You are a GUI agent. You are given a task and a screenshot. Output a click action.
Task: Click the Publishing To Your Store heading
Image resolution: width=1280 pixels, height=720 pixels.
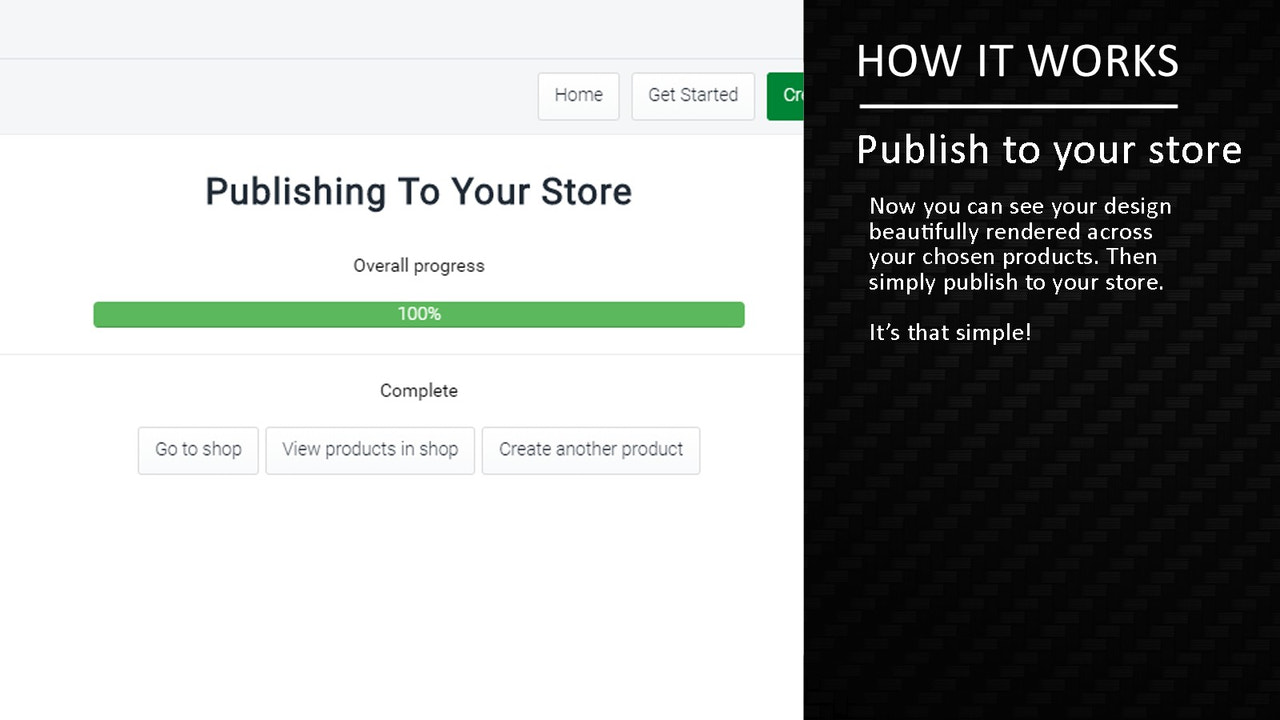point(418,191)
